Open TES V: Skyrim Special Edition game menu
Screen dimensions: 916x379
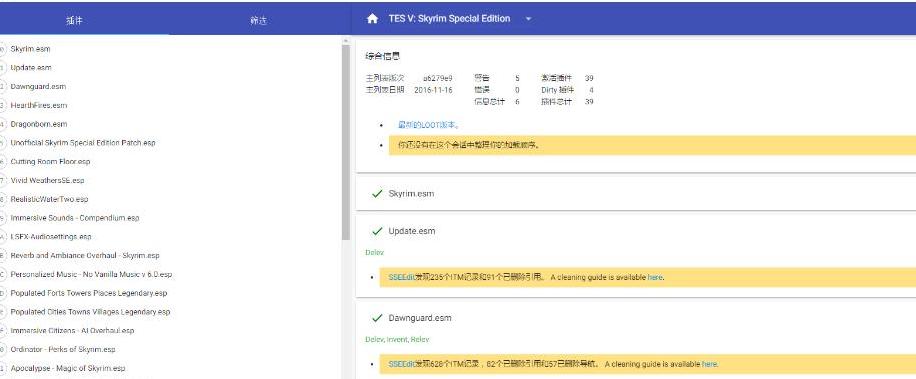click(449, 19)
